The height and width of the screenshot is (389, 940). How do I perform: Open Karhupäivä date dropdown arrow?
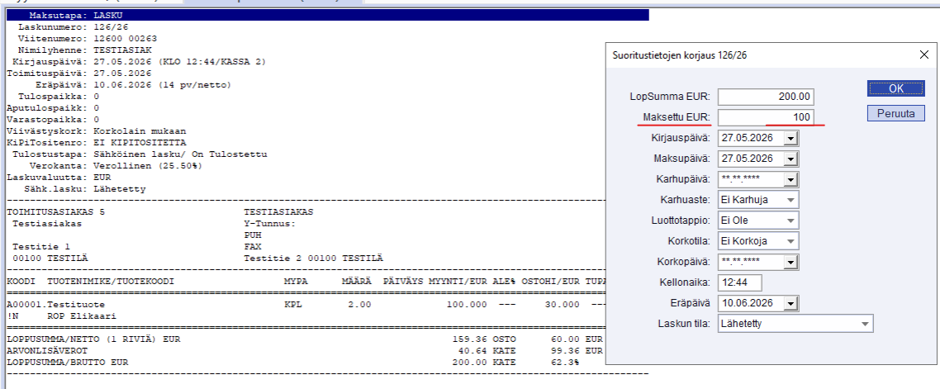[x=791, y=179]
